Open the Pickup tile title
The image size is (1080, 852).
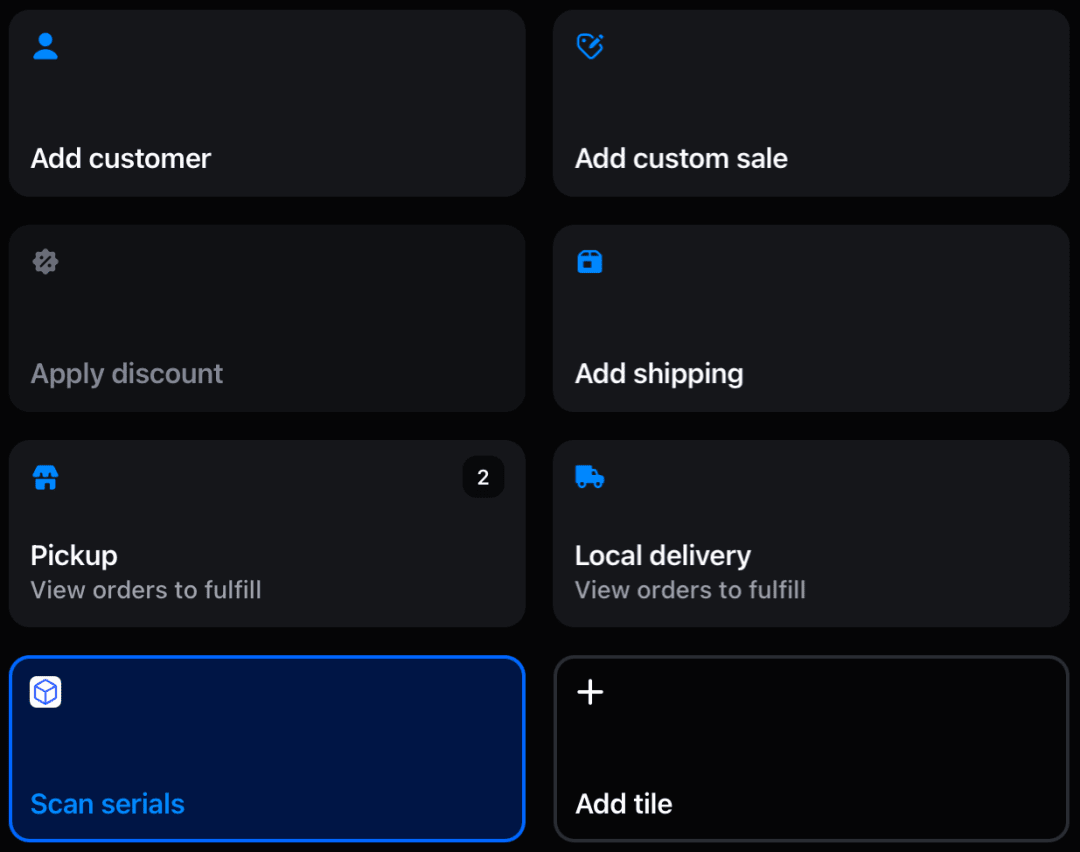tap(74, 556)
